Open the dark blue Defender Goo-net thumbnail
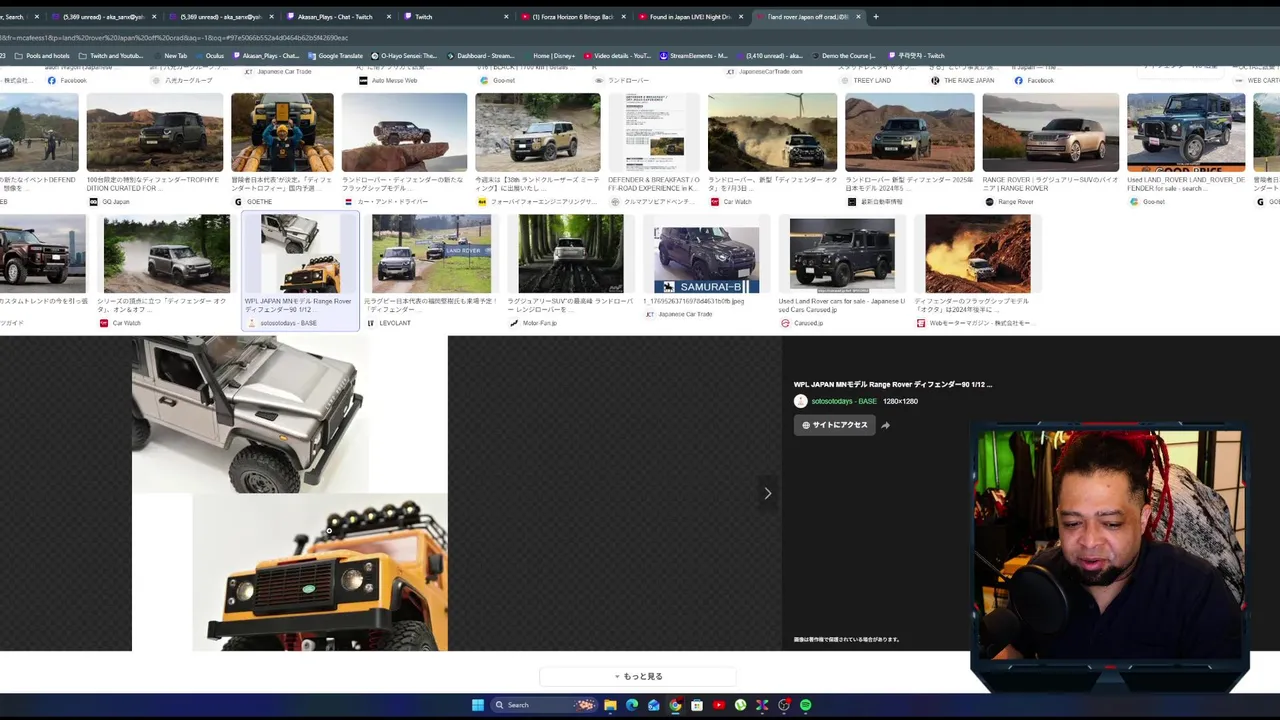1280x720 pixels. click(1186, 132)
